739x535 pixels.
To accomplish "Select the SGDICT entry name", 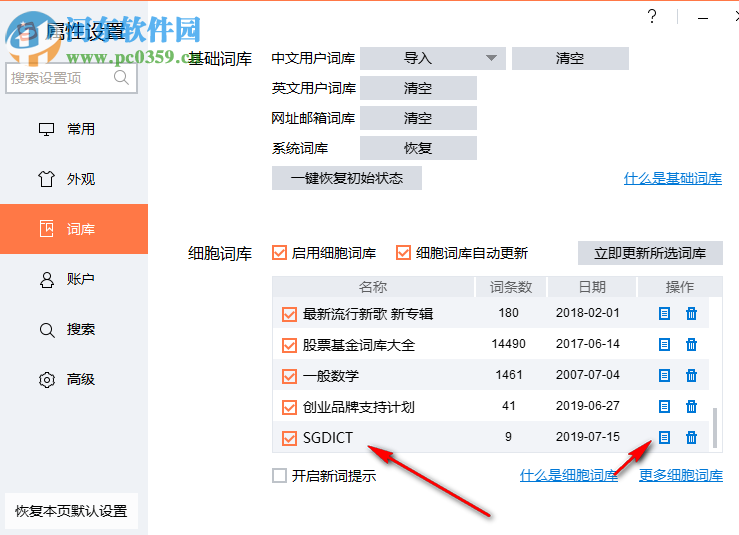I will point(328,438).
